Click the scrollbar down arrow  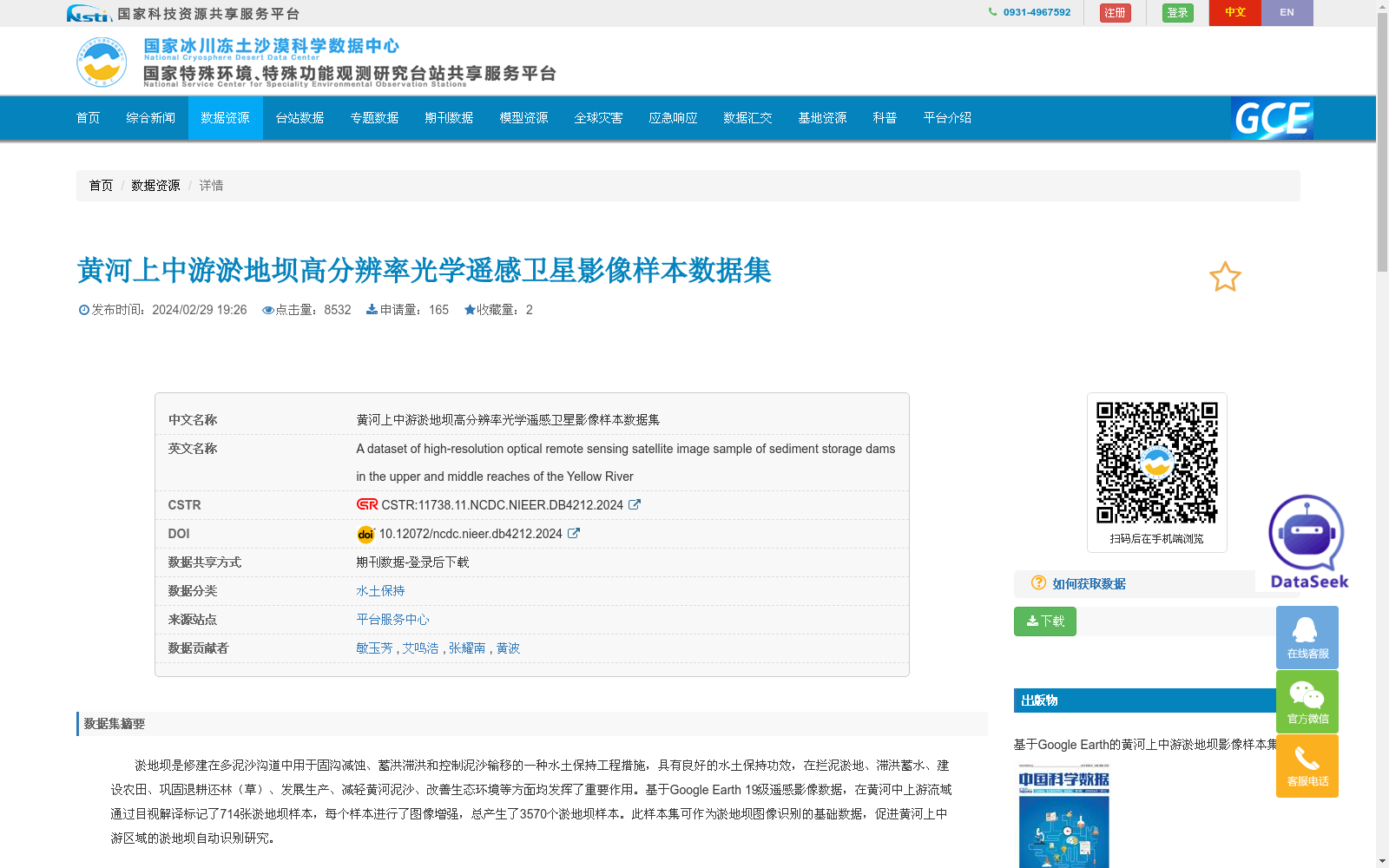[x=1382, y=861]
